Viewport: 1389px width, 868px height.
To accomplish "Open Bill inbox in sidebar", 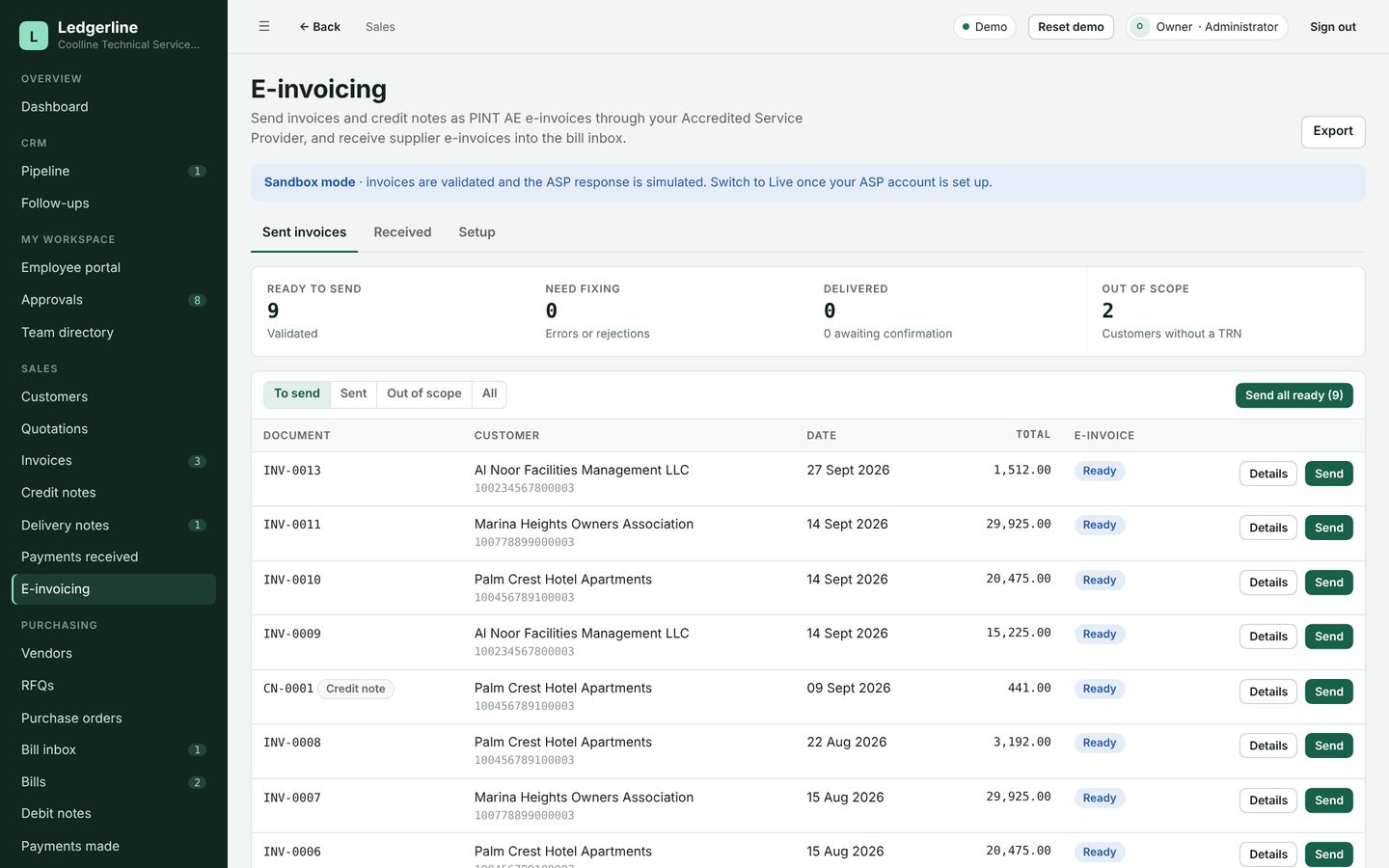I will (x=114, y=750).
